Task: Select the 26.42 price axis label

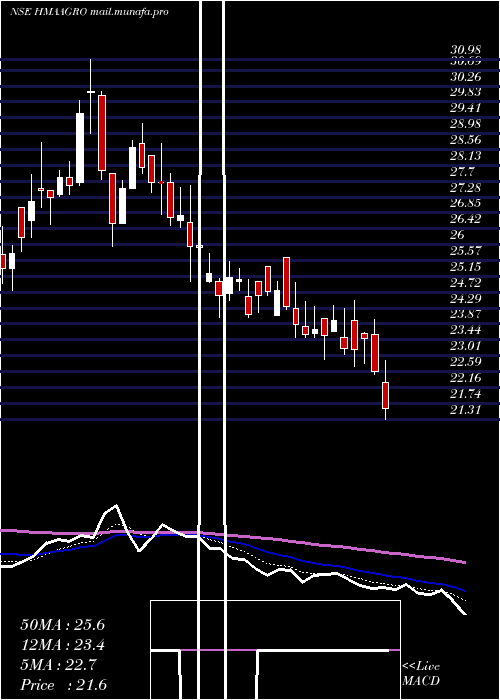Action: (x=466, y=219)
